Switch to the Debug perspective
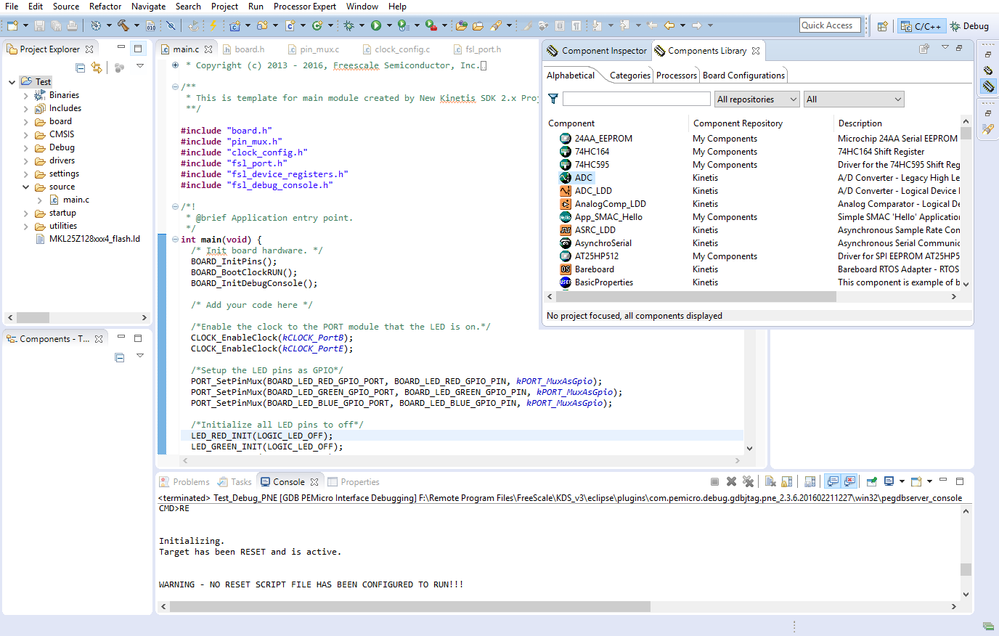 coord(968,26)
